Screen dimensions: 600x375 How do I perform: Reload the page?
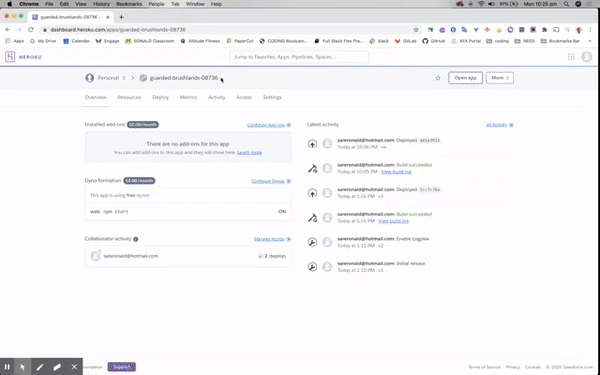coord(31,29)
